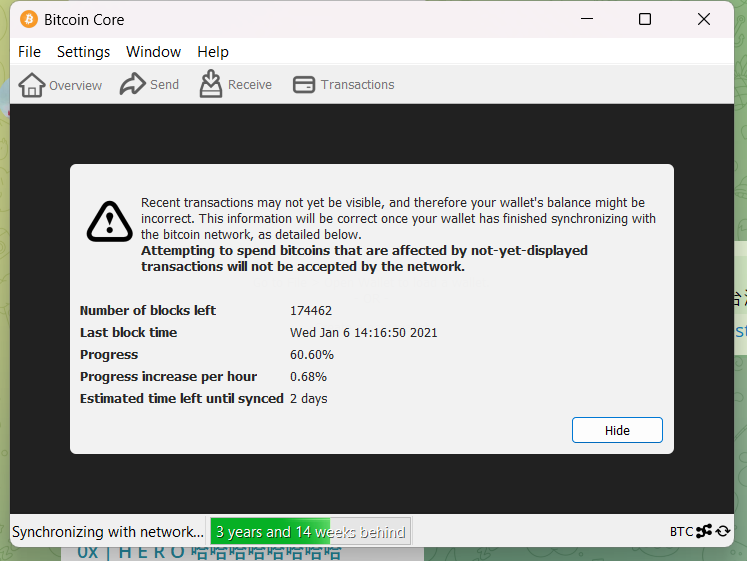Click the progress value 60.60%
This screenshot has width=747, height=561.
312,355
